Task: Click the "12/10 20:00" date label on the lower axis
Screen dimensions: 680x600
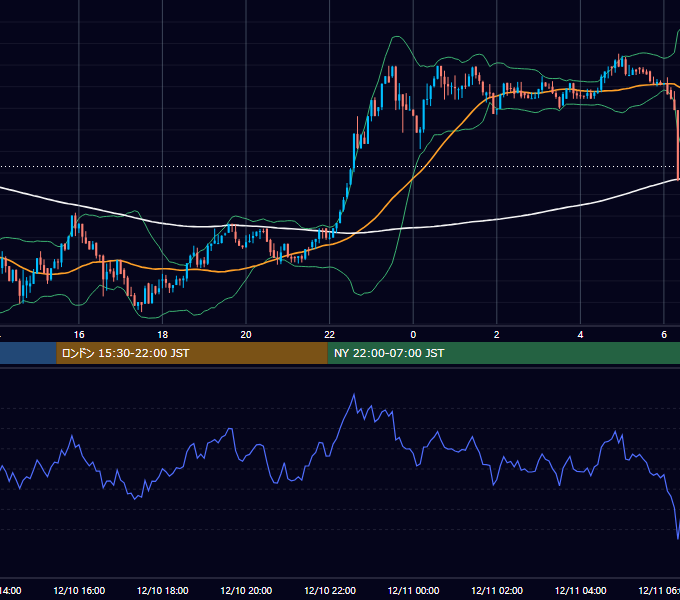Action: point(246,590)
